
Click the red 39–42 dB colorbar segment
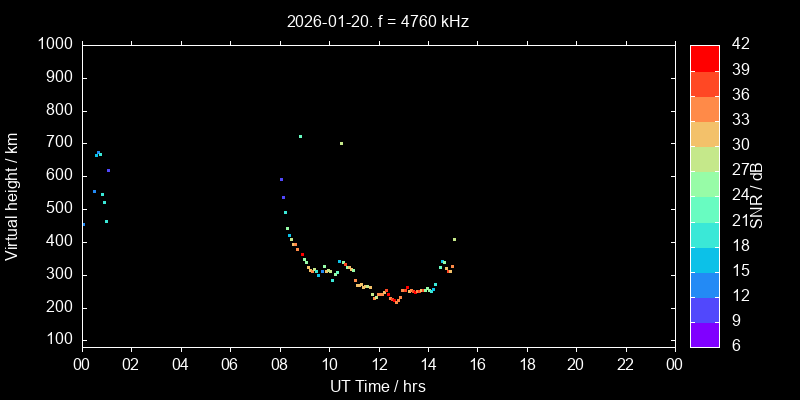coord(704,58)
